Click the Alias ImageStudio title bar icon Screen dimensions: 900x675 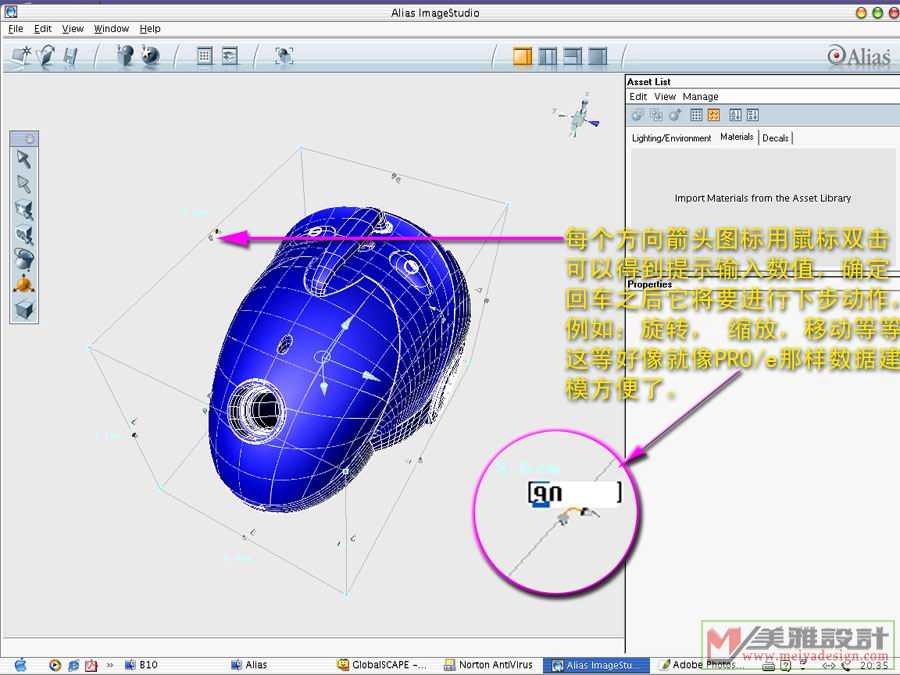[11, 11]
